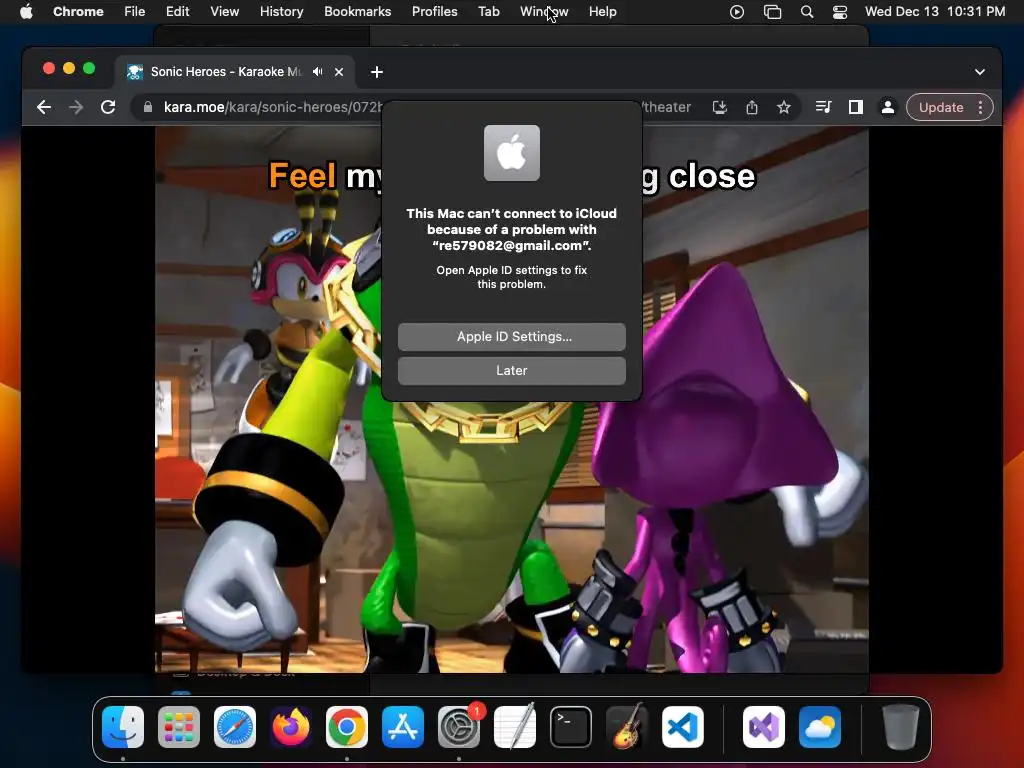This screenshot has width=1024, height=768.
Task: Open Chrome profile avatar menu
Action: pyautogui.click(x=888, y=107)
